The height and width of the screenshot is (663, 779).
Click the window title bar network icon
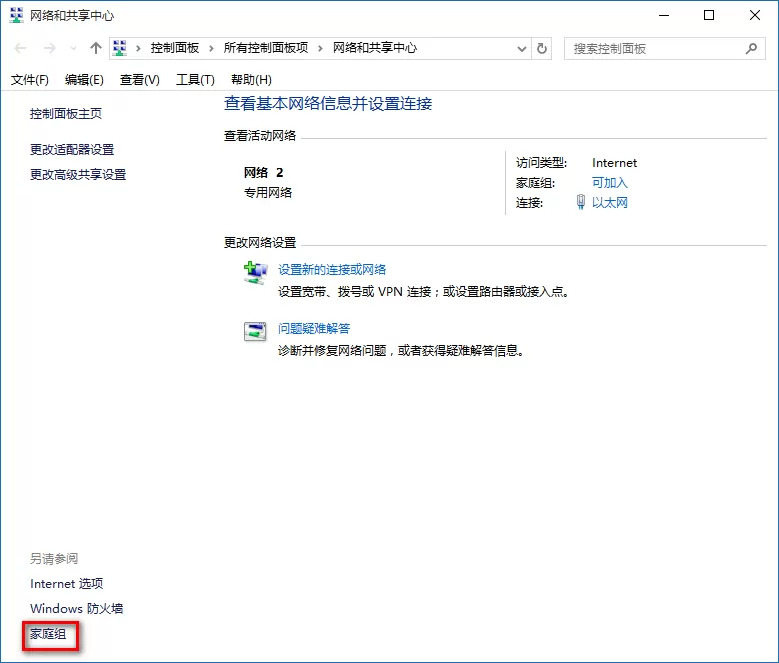tap(16, 15)
